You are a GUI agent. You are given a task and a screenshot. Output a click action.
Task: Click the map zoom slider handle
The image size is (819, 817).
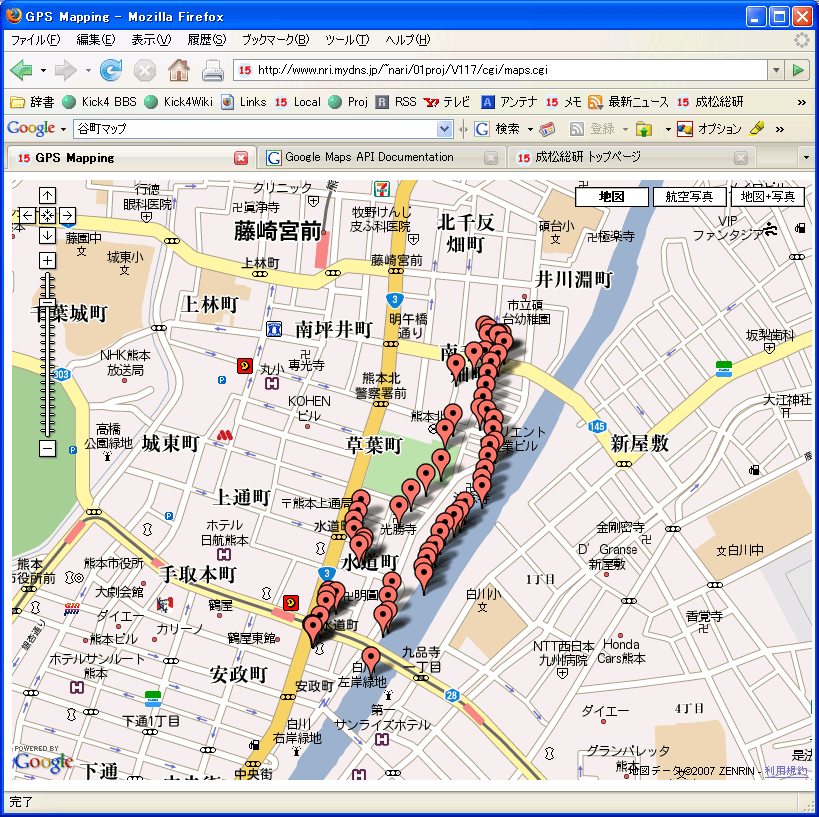point(48,302)
